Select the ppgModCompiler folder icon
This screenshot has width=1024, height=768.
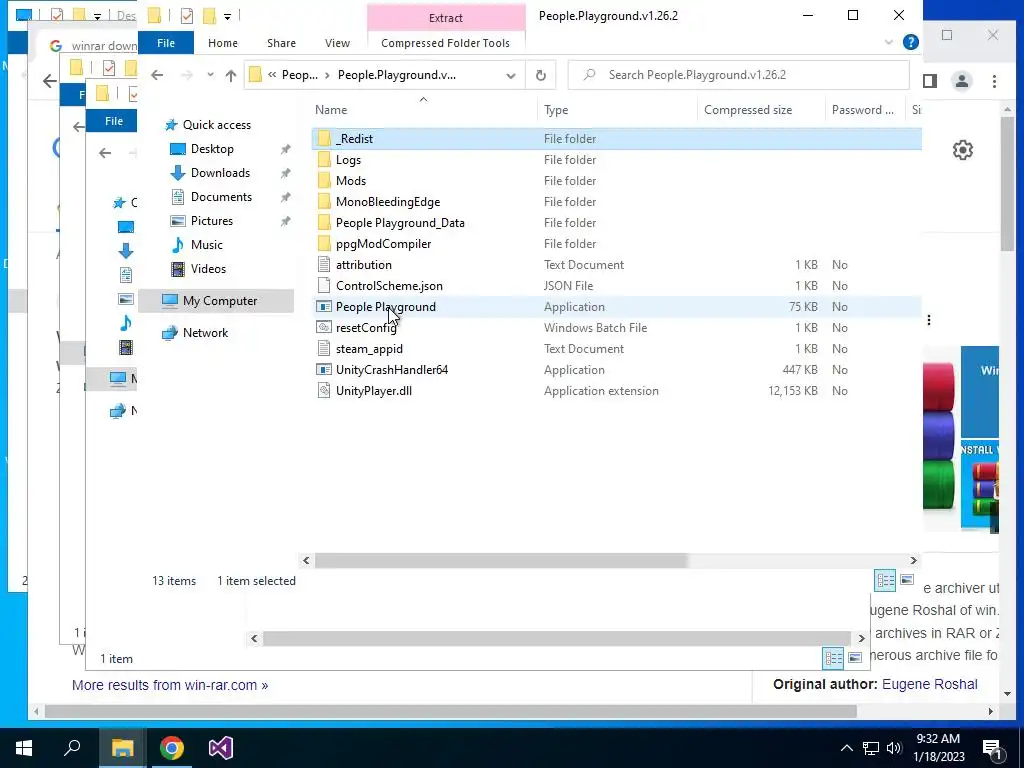pos(324,244)
